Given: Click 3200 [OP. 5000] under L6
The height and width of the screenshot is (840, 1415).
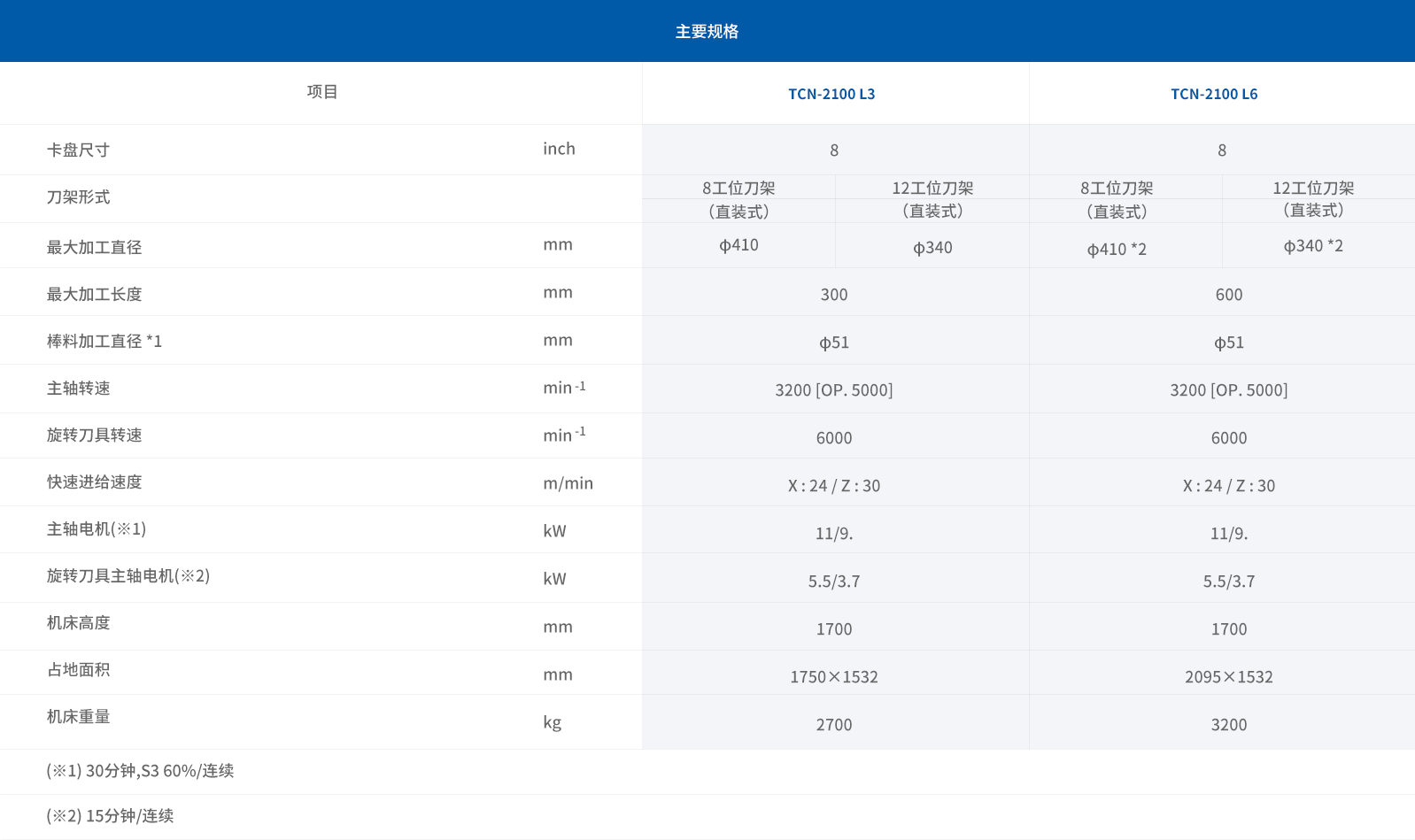Looking at the screenshot, I should coord(1229,390).
